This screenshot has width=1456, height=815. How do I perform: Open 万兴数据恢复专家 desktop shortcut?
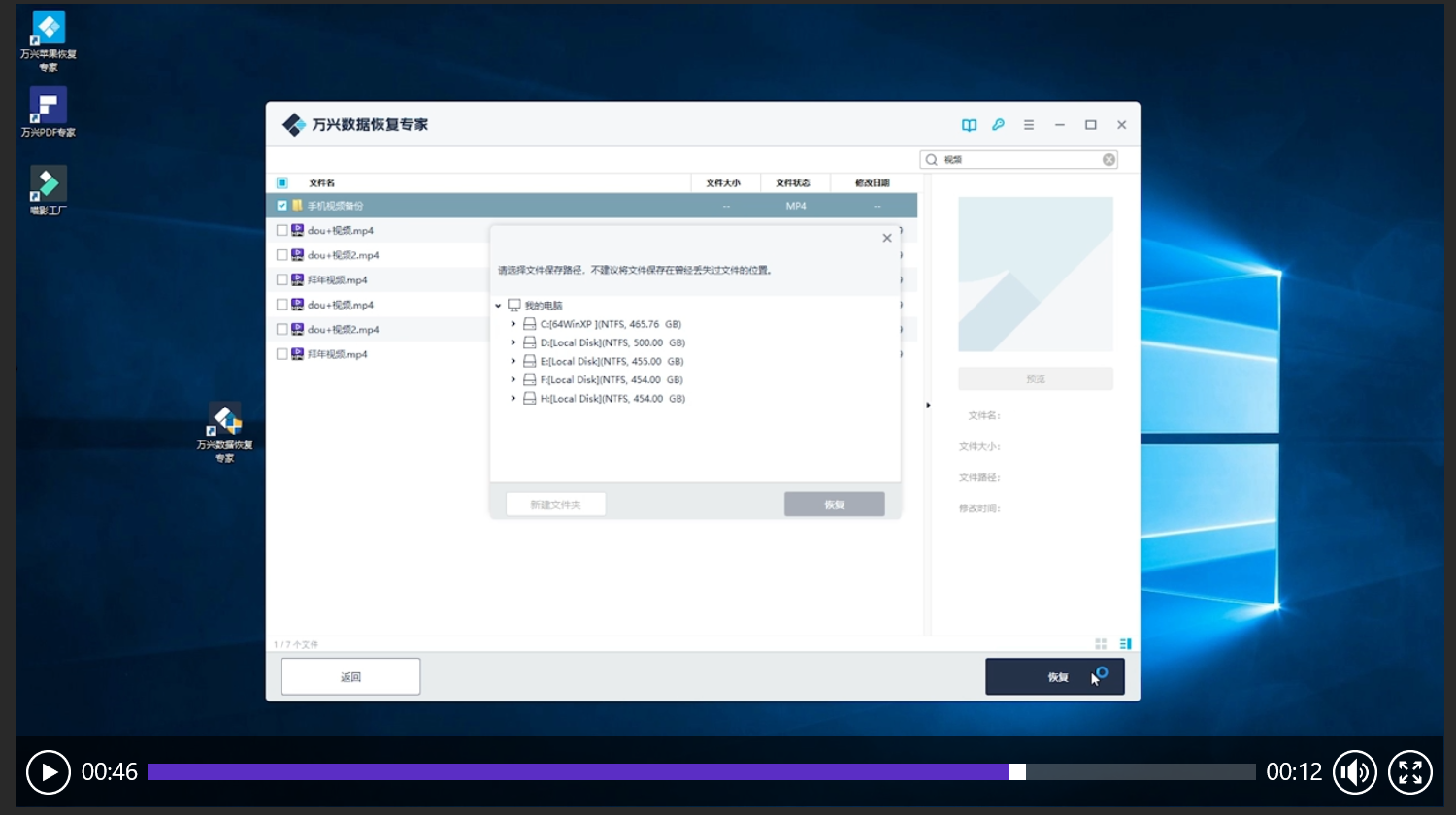(x=225, y=433)
